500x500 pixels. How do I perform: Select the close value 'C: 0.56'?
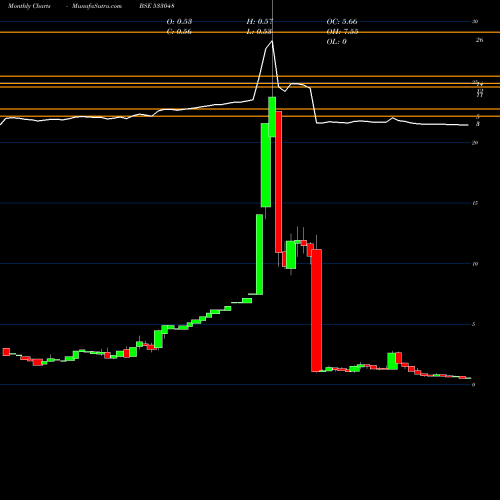[x=179, y=31]
